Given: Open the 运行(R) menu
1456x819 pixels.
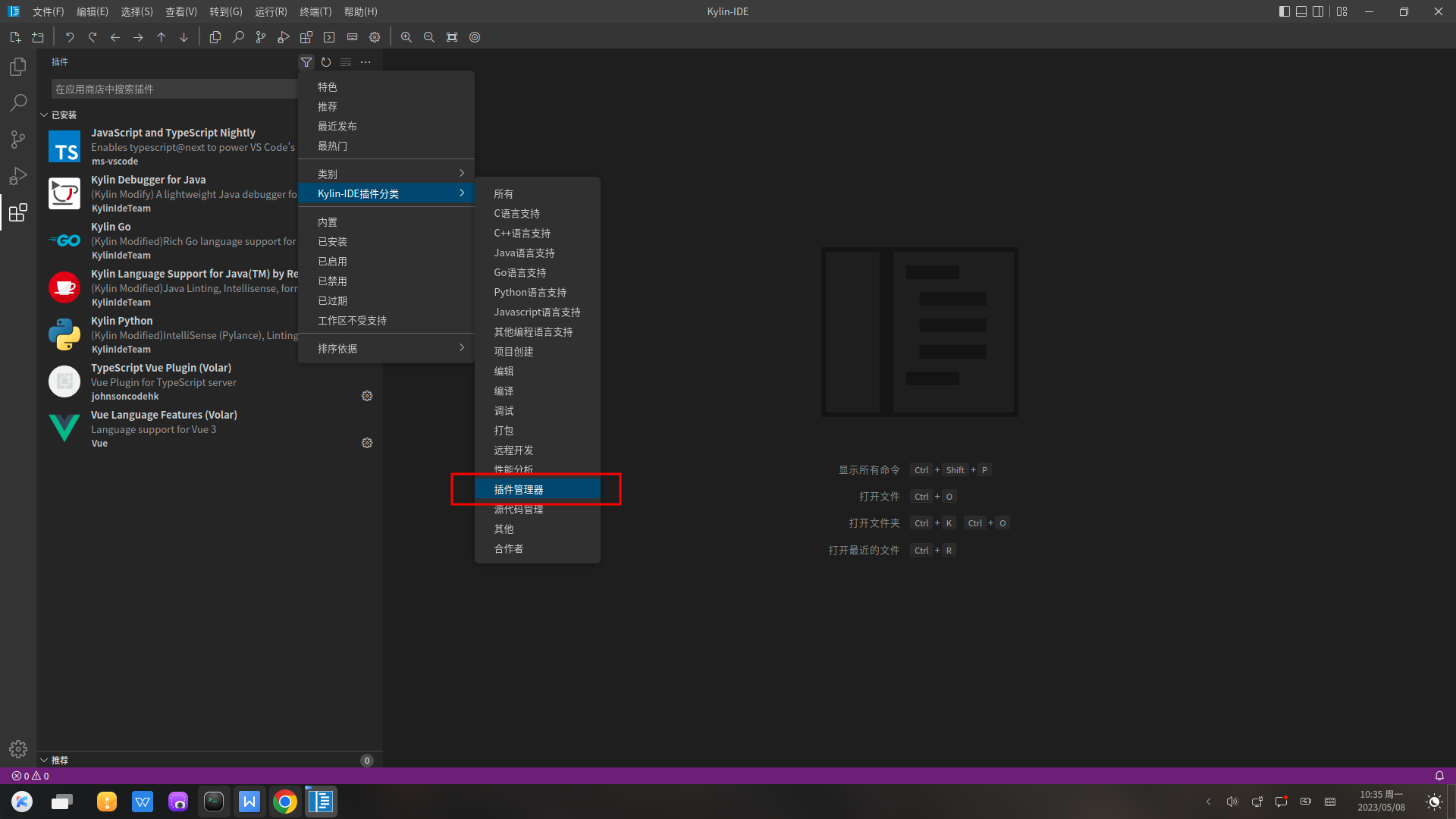Looking at the screenshot, I should pos(271,11).
